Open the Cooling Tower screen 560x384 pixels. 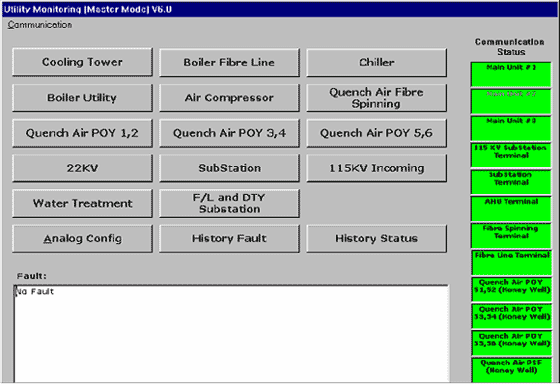click(x=82, y=62)
